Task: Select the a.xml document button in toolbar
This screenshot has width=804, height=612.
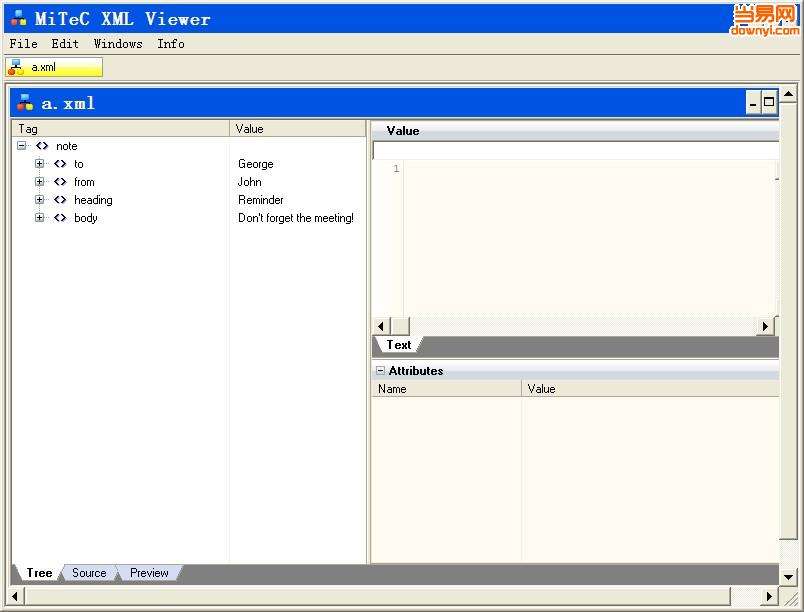Action: pyautogui.click(x=54, y=67)
